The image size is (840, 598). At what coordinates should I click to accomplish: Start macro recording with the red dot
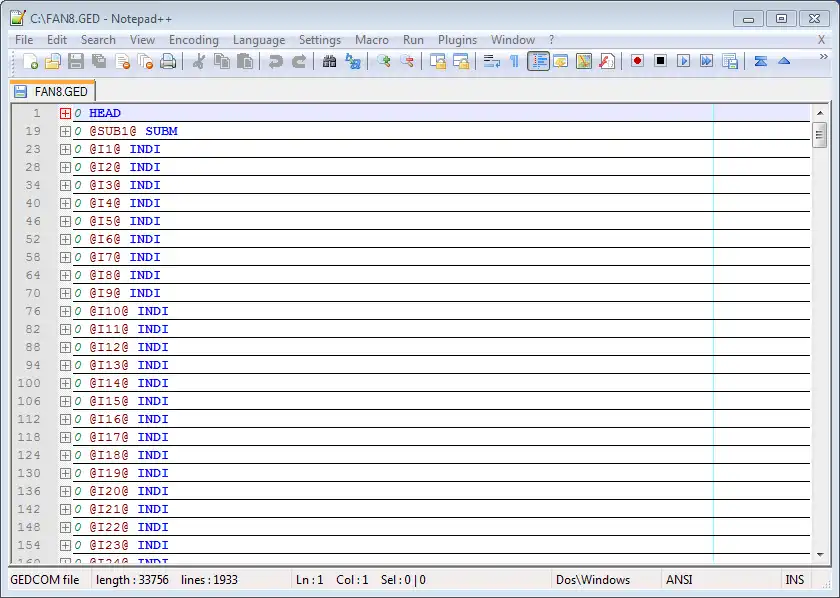point(637,61)
